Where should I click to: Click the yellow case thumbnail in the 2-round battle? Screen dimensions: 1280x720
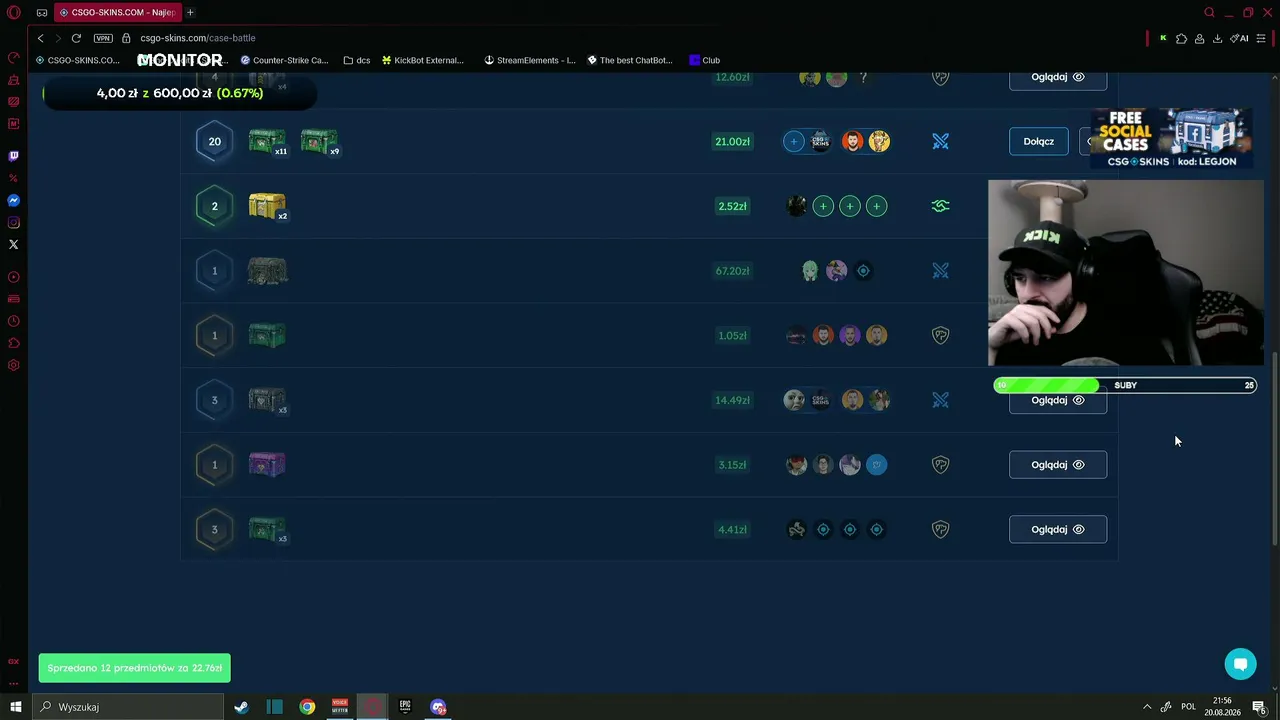tap(267, 206)
